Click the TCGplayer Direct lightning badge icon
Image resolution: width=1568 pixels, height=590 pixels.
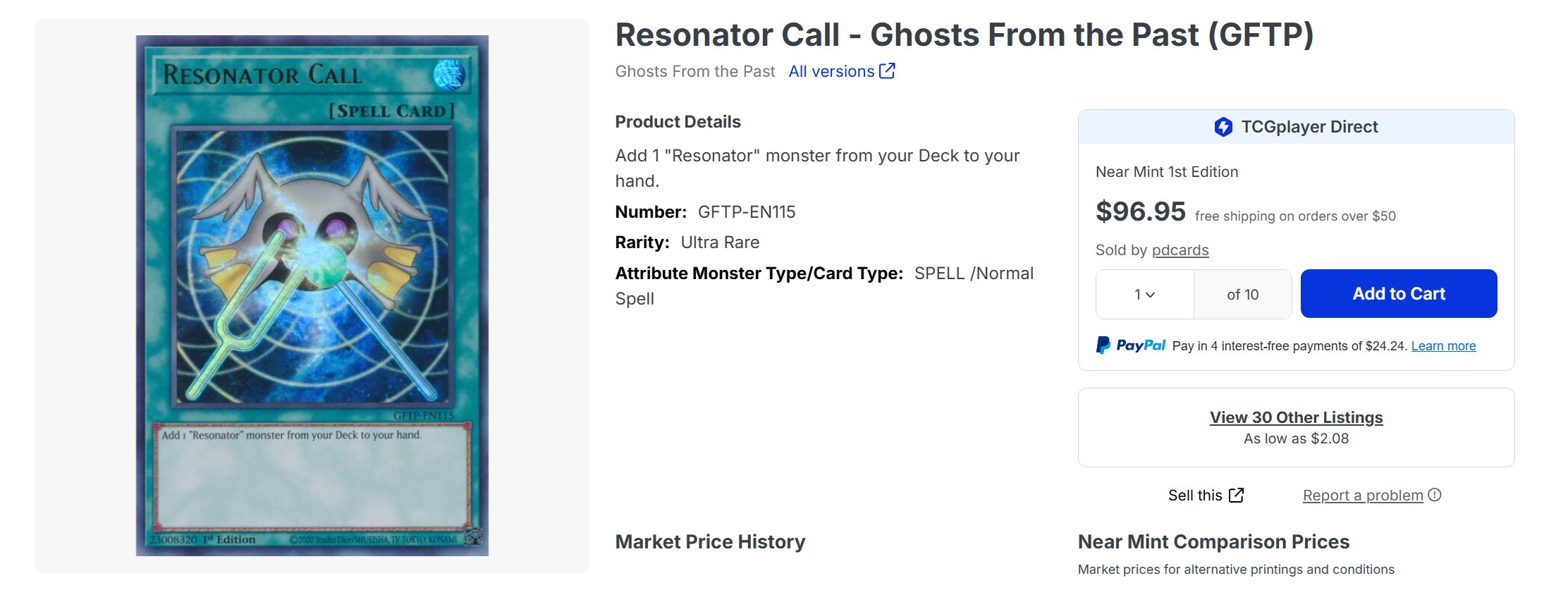tap(1223, 127)
